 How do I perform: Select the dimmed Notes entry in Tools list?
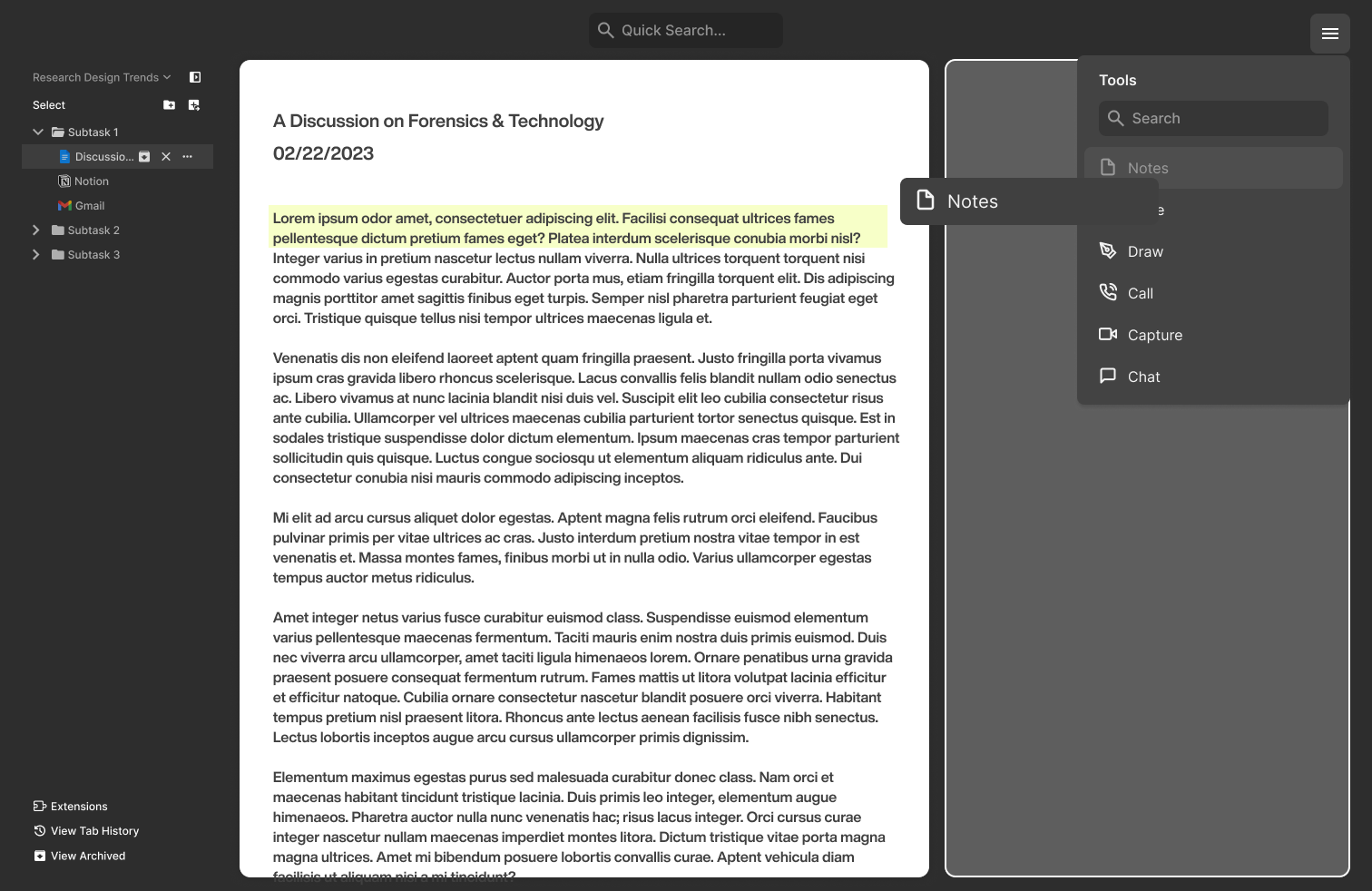click(x=1213, y=168)
